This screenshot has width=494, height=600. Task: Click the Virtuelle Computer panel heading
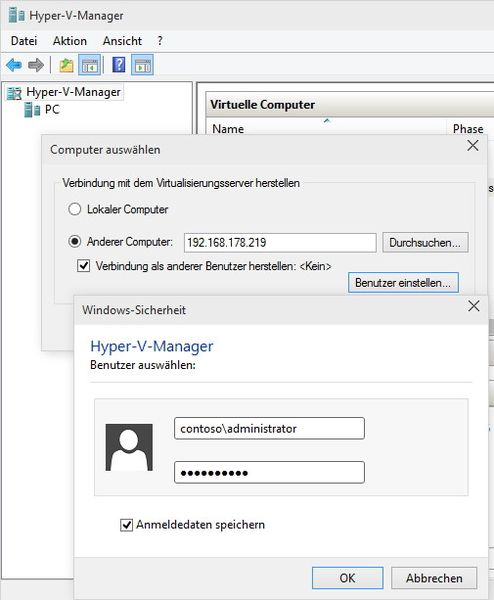[262, 104]
